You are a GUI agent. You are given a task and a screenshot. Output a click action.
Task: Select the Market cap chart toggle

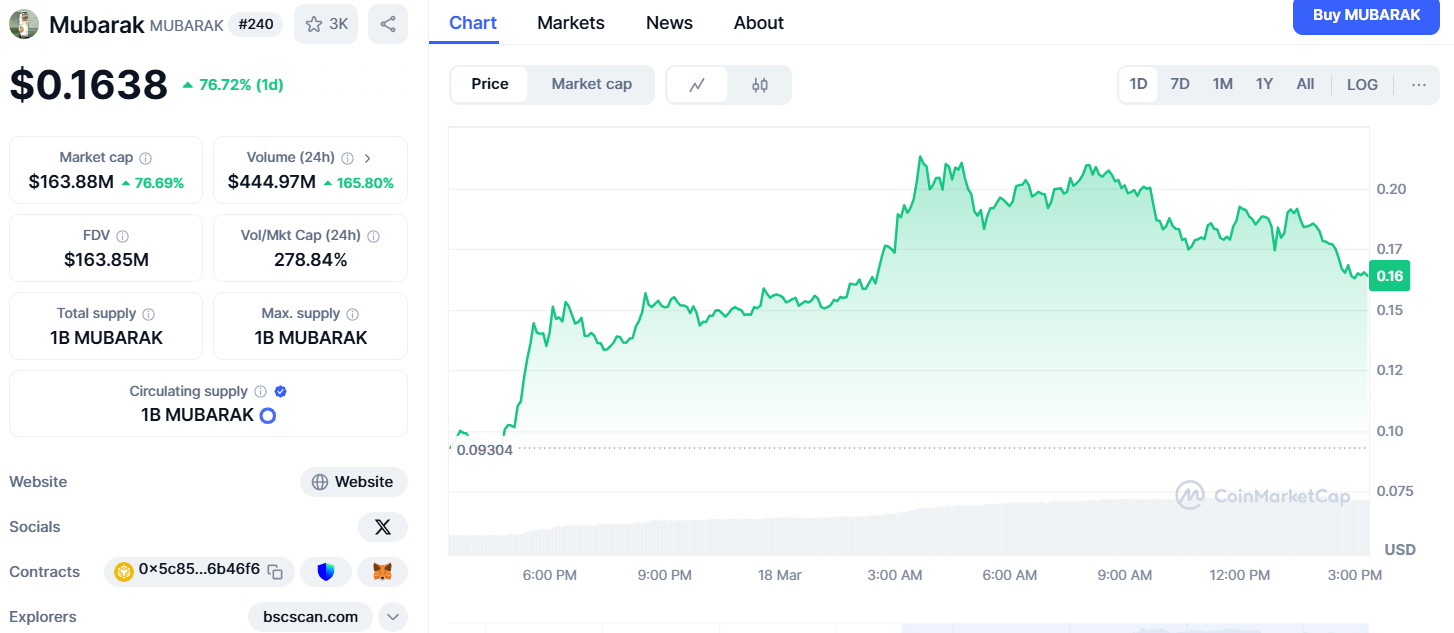pos(592,84)
